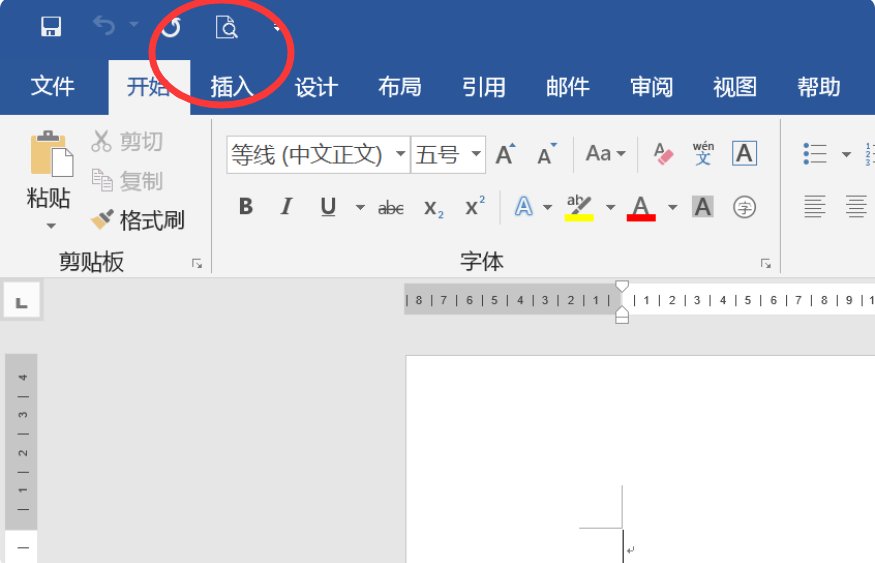This screenshot has width=875, height=563.
Task: Insert enclosed character with circled 字
Action: 744,207
